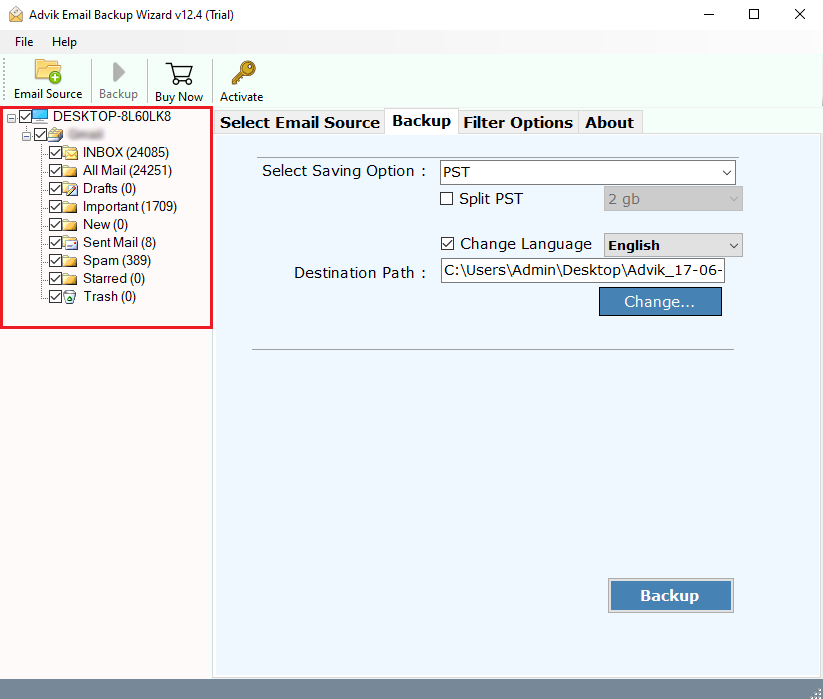Click the blurred account mailbox icon
The height and width of the screenshot is (699, 823).
(56, 135)
